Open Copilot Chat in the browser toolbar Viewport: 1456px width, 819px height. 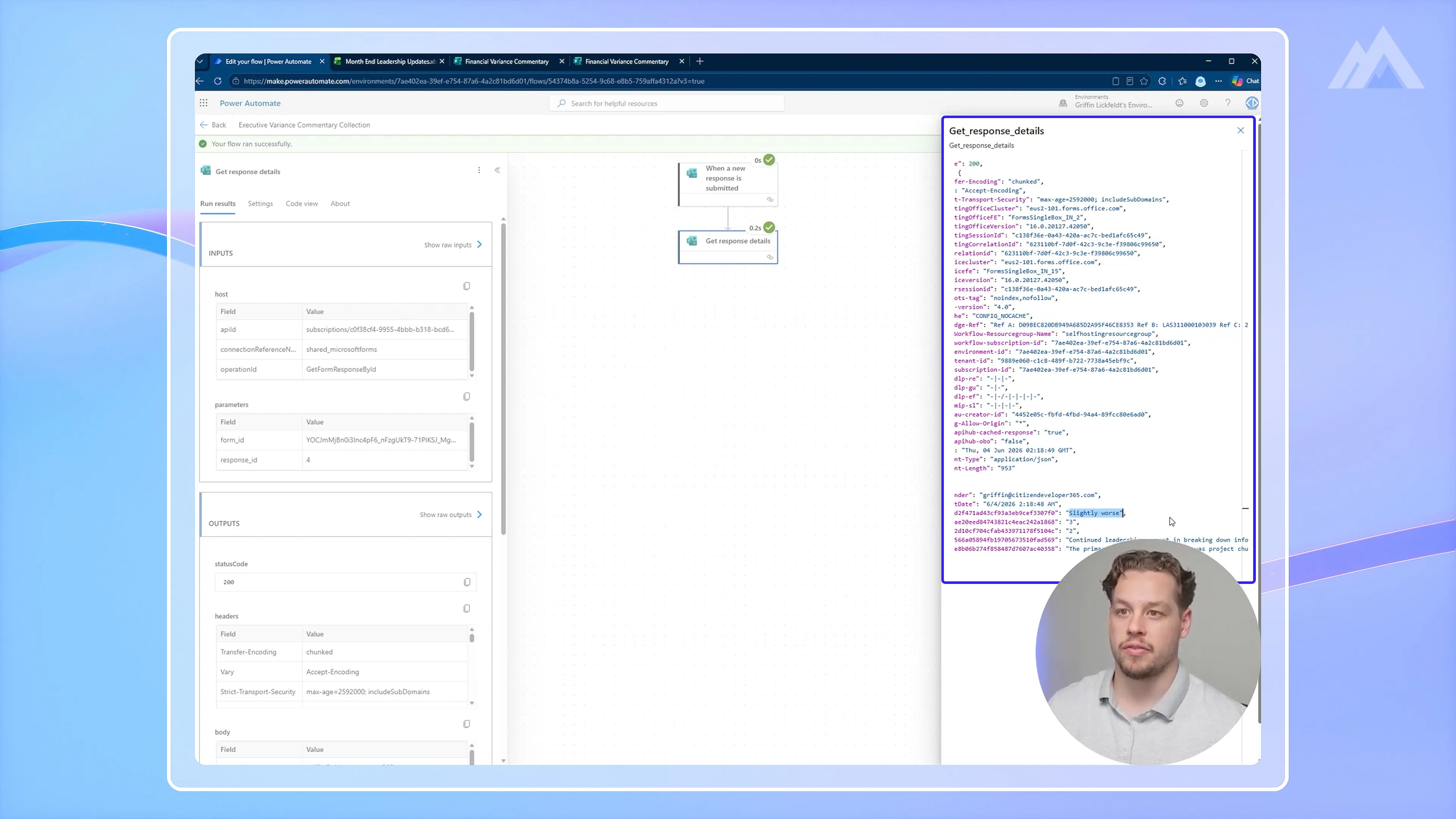tap(1245, 81)
